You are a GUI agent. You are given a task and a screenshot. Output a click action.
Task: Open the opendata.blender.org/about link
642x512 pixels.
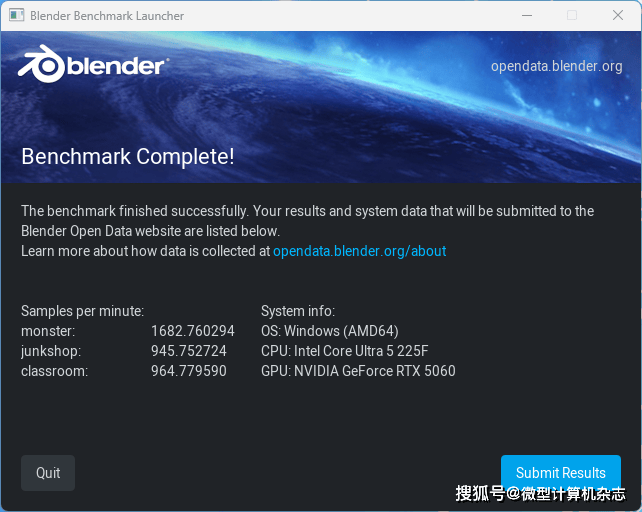coord(359,251)
